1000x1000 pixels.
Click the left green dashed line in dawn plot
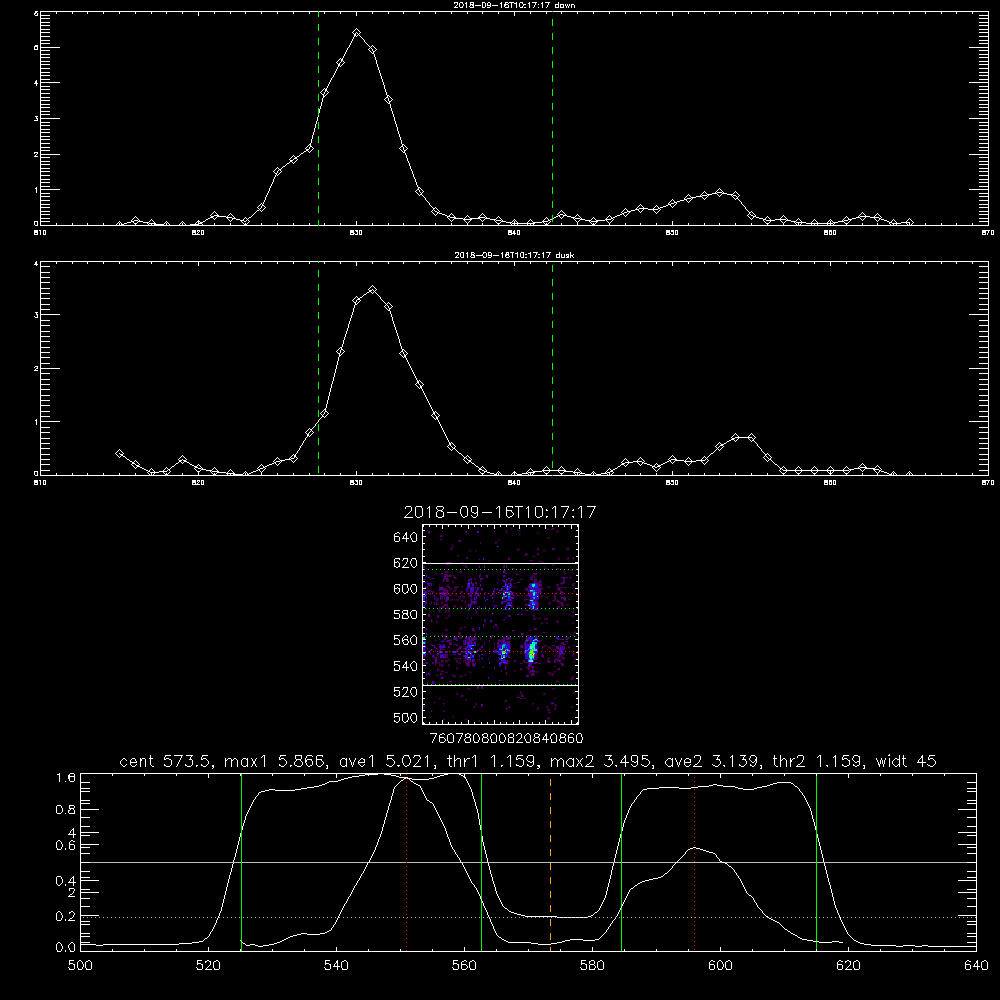318,118
